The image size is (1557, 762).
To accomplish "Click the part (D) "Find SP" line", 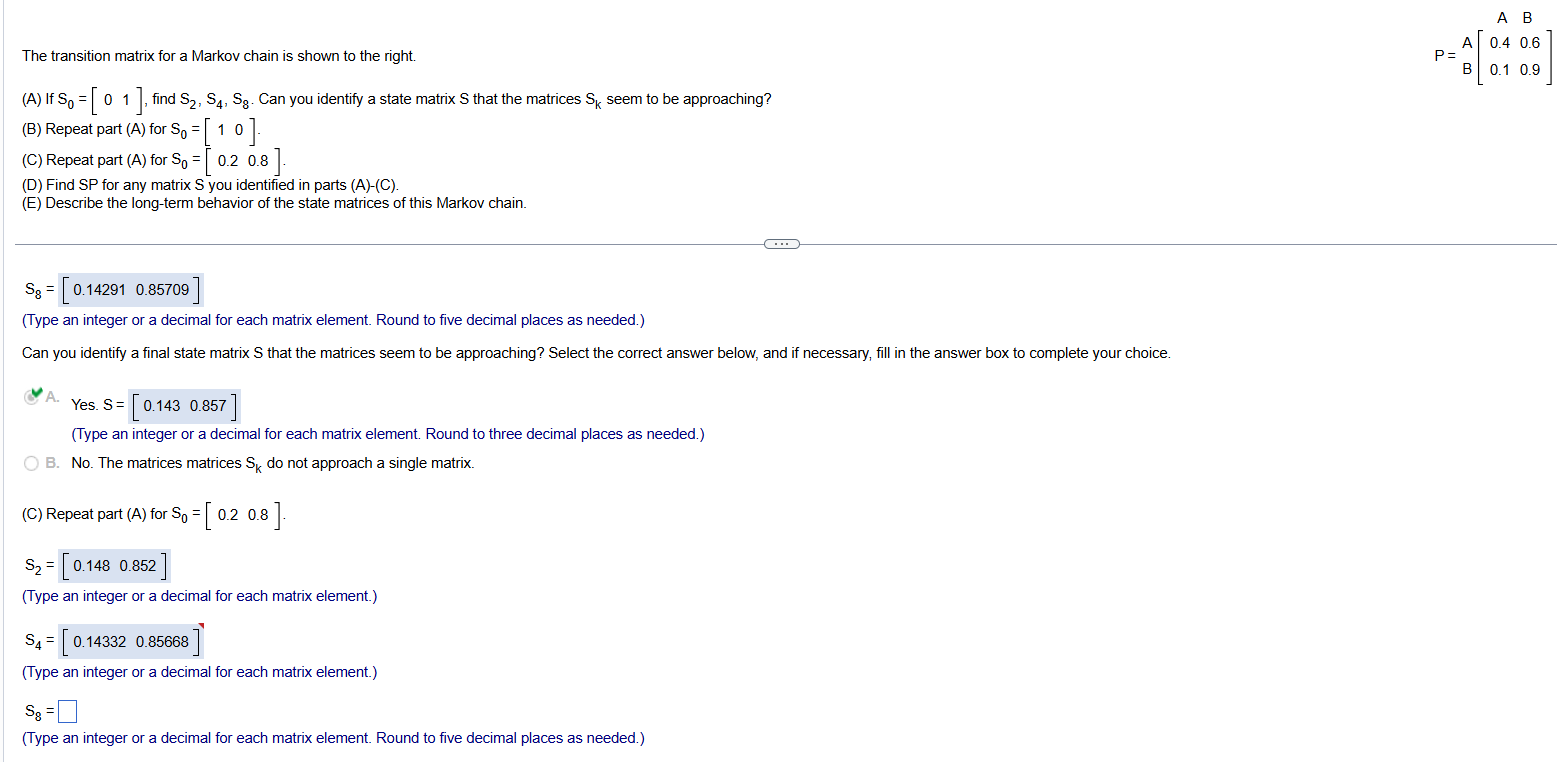I will click(210, 185).
